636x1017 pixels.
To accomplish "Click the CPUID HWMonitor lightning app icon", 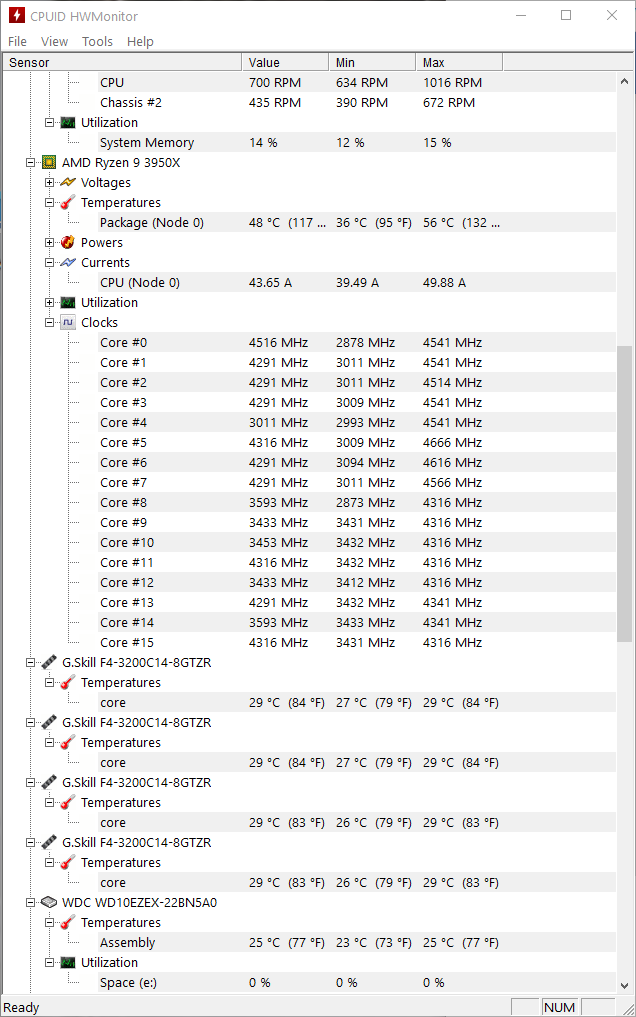I will (16, 16).
